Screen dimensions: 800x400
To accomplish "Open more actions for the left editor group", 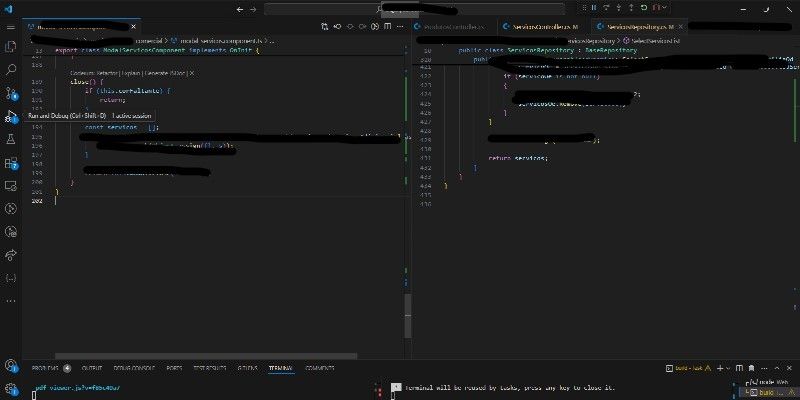I will click(401, 27).
